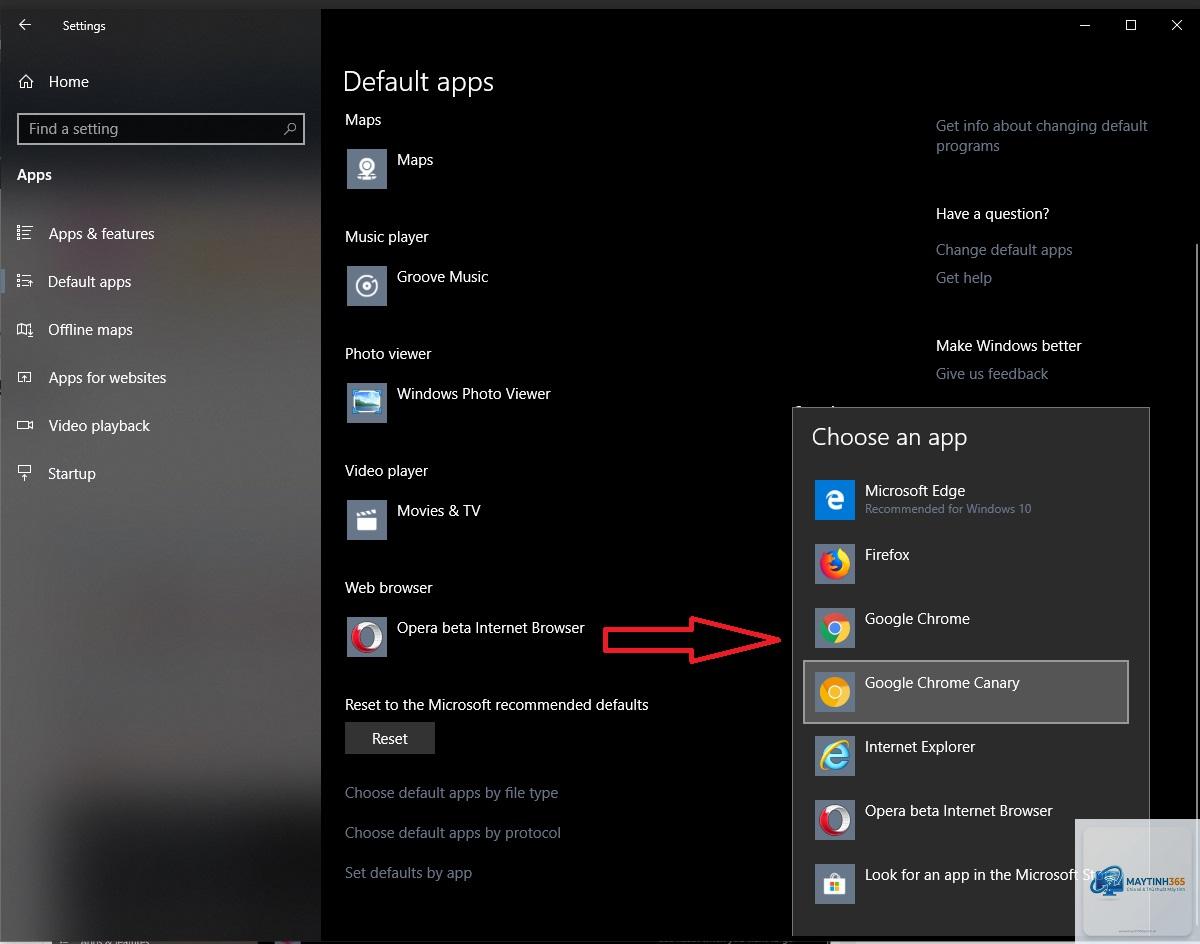
Task: Click Groove Music default player label
Action: coord(442,276)
